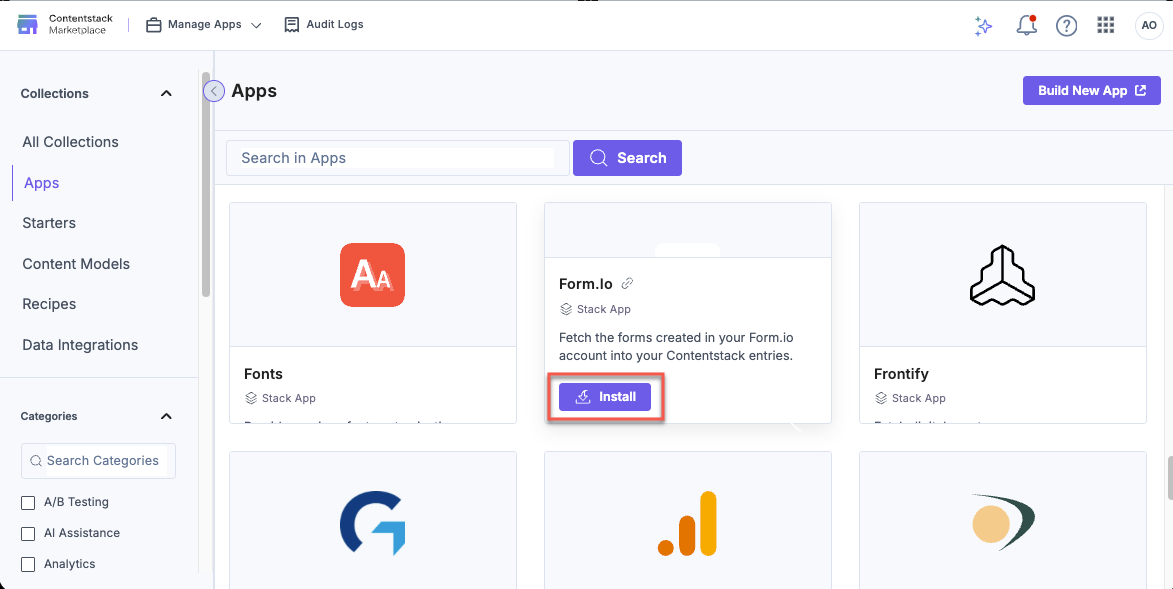Open the Form.io app title

tap(586, 284)
